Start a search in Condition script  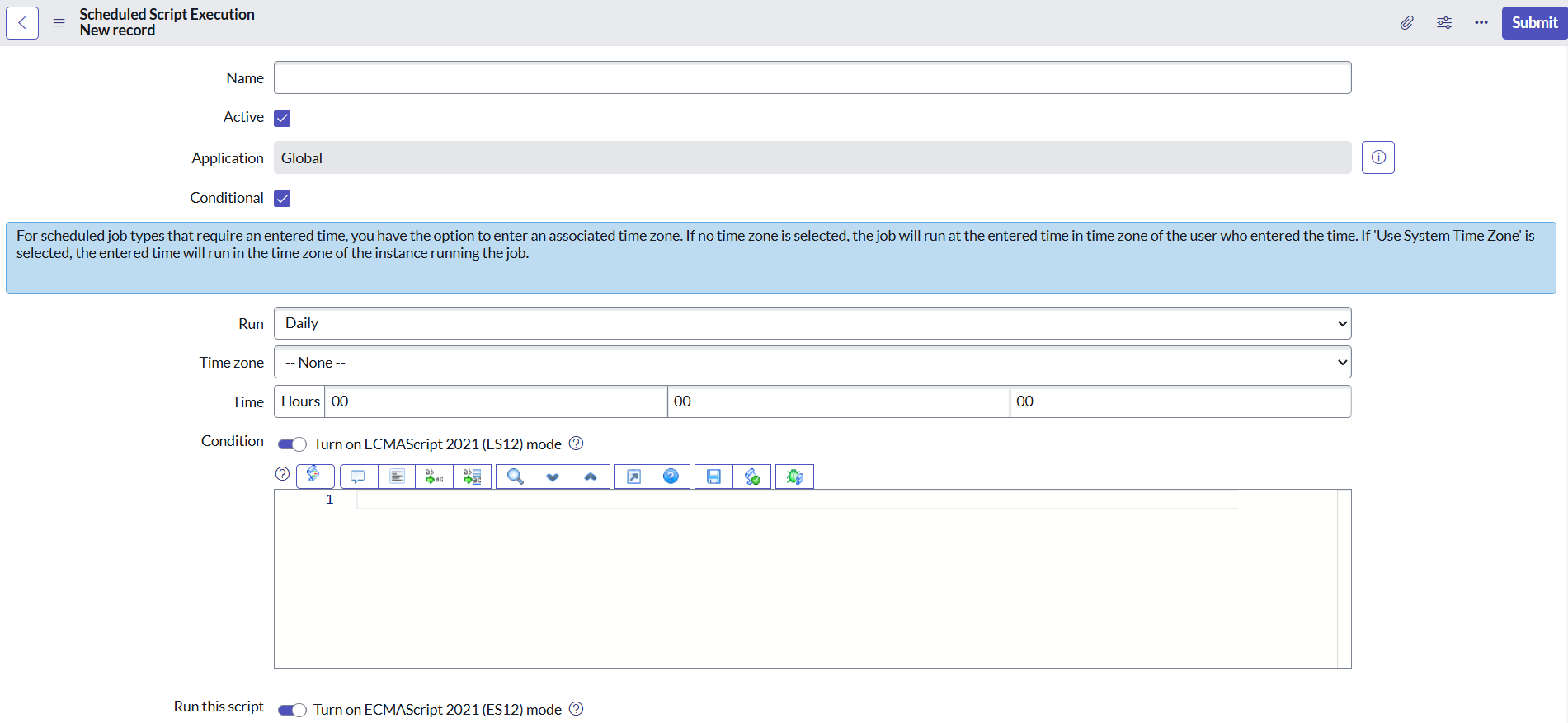pyautogui.click(x=516, y=477)
